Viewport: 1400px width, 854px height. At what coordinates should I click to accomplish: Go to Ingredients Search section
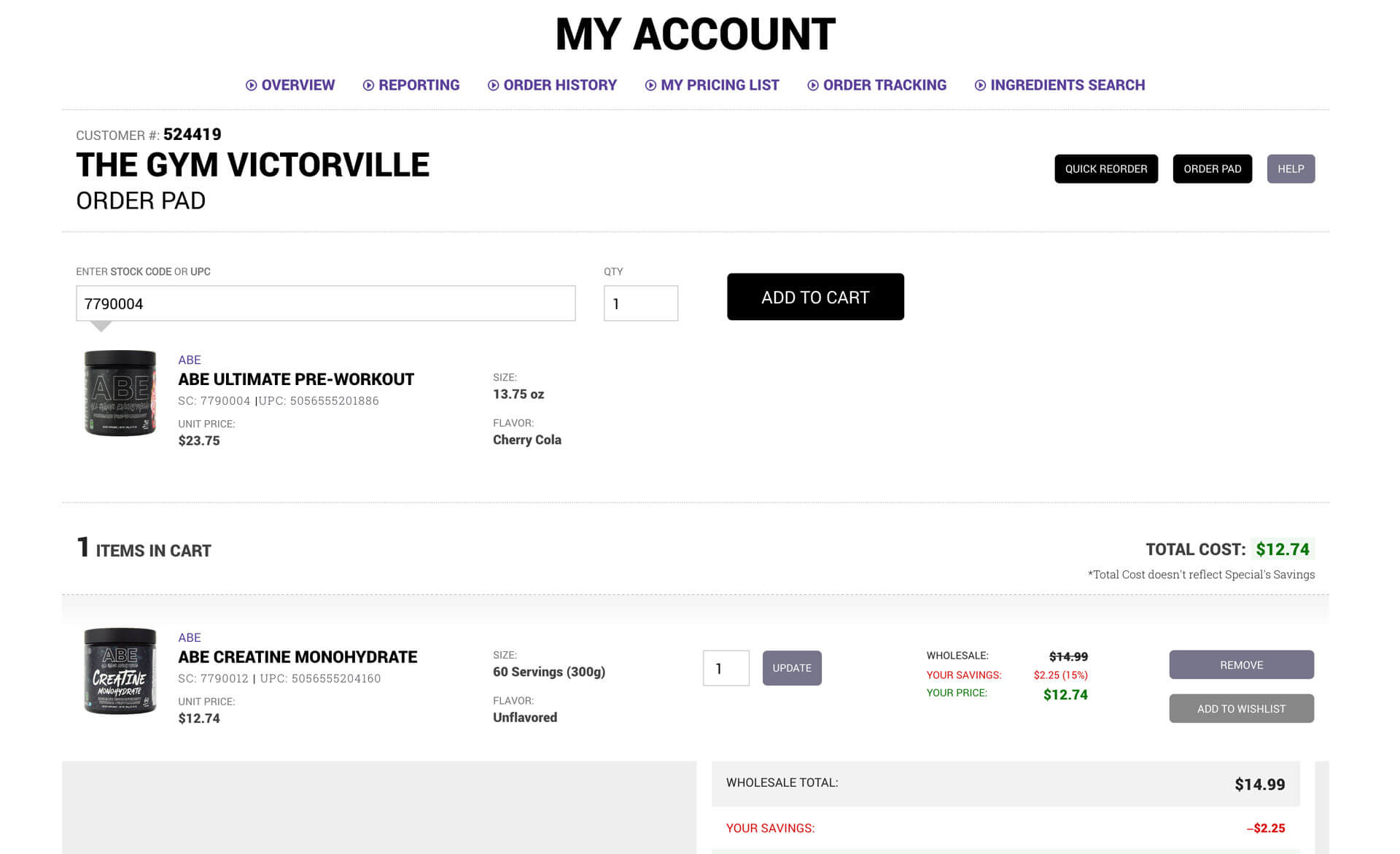coord(1067,85)
